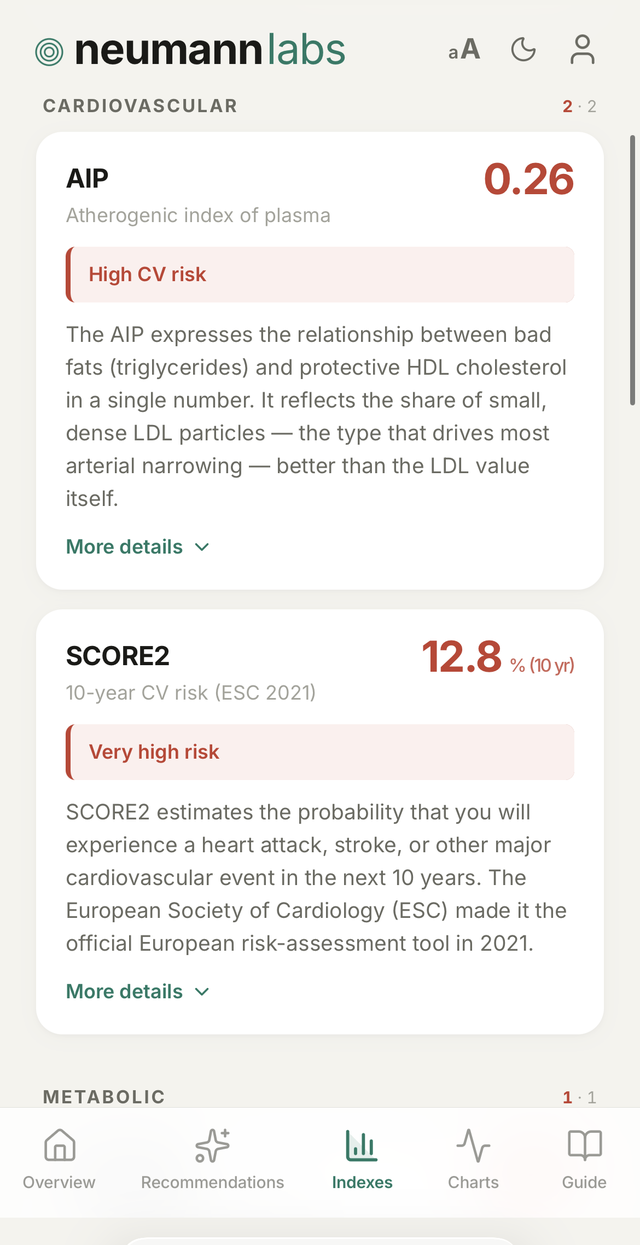Toggle dark mode with the moon icon

(x=523, y=50)
